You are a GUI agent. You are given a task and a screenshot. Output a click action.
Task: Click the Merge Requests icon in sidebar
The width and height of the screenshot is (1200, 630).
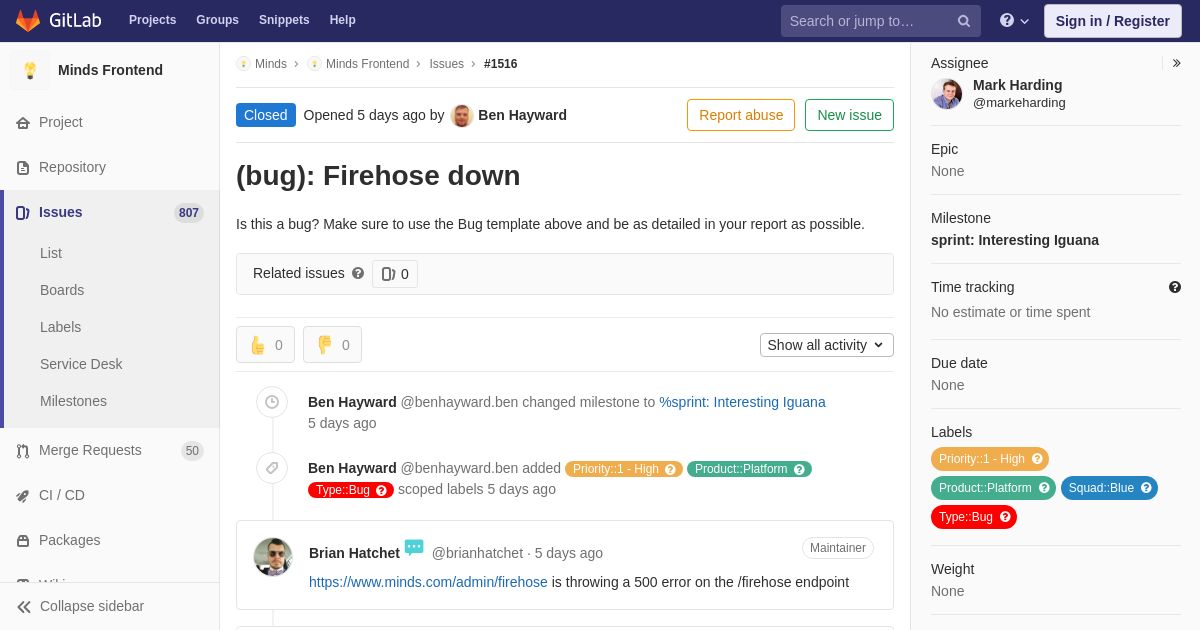click(x=23, y=451)
